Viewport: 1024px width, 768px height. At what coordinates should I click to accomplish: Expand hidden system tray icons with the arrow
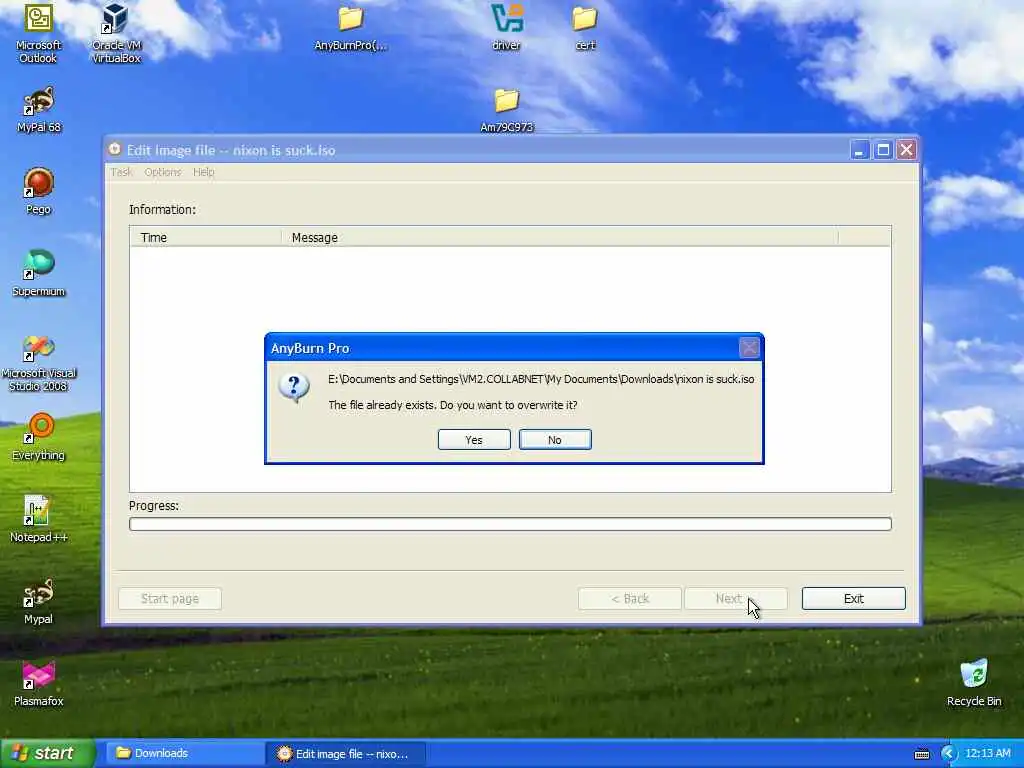tap(949, 754)
